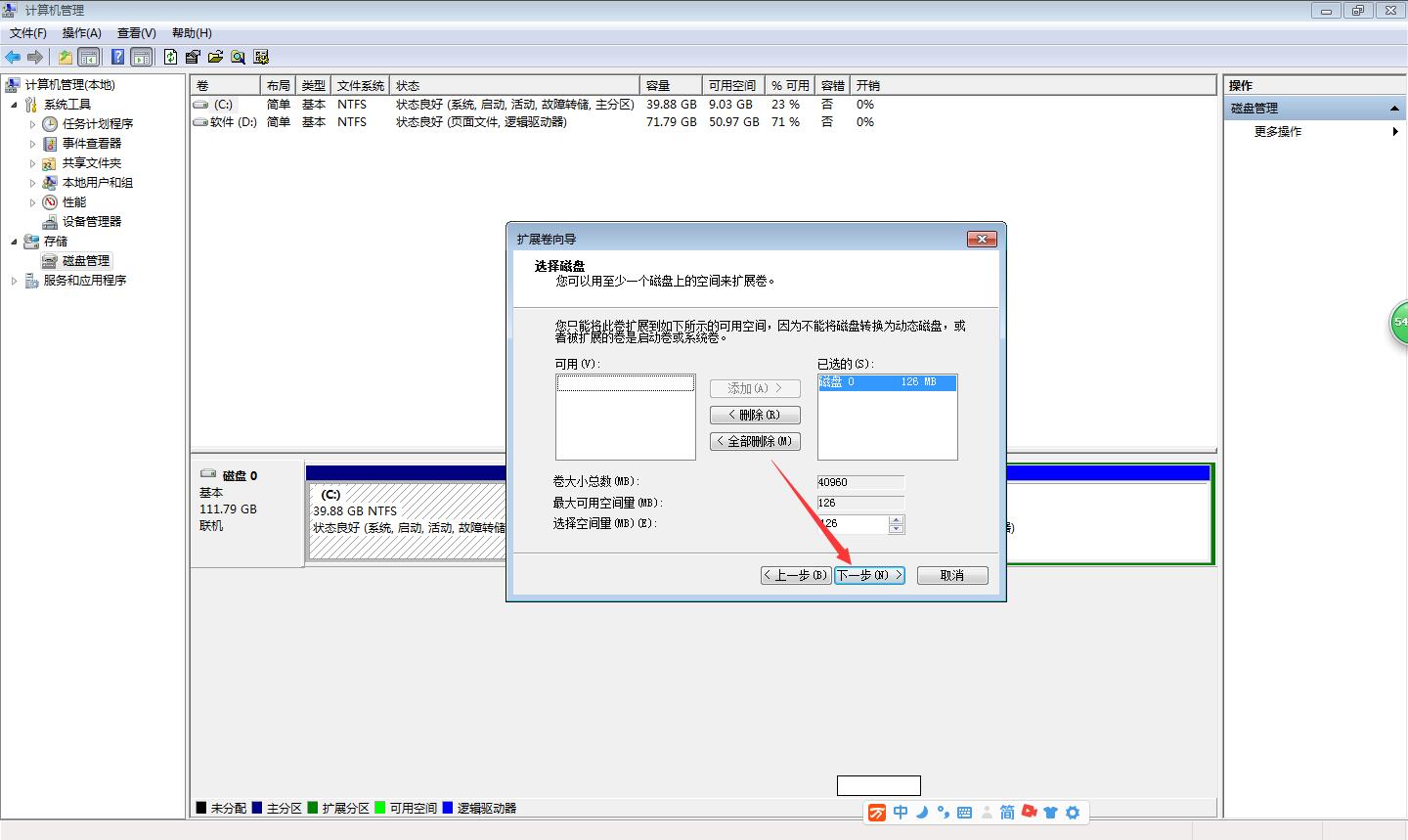Click the magnifying glass toolbar icon

[x=238, y=57]
